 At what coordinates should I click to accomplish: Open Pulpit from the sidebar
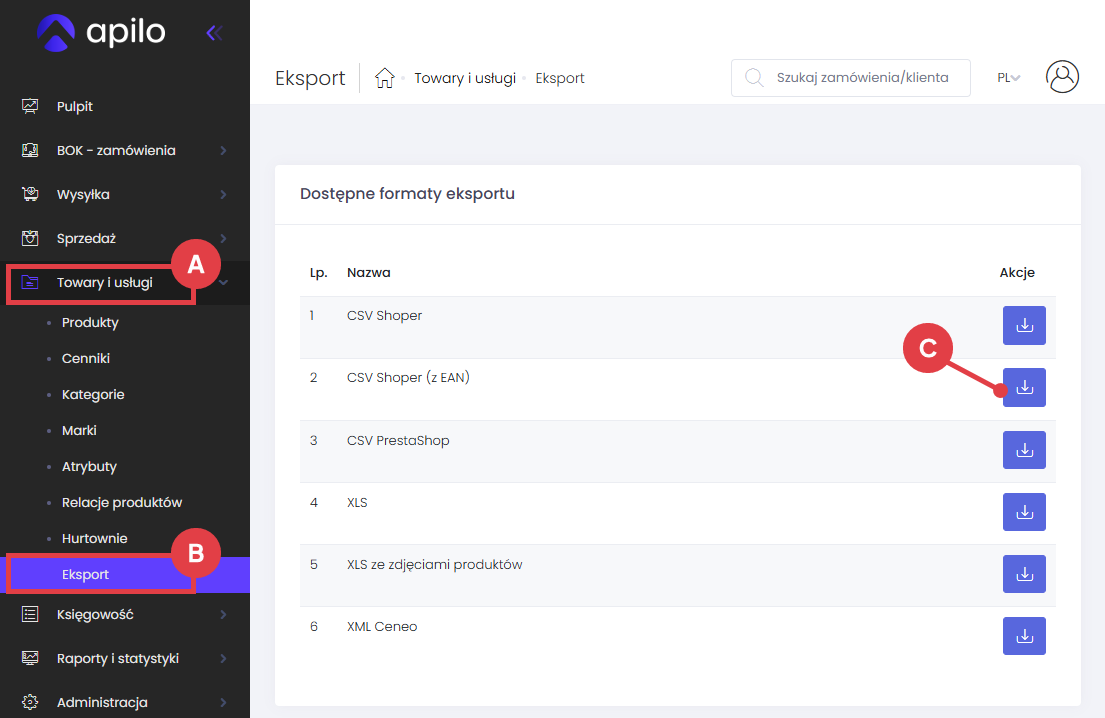(x=75, y=107)
